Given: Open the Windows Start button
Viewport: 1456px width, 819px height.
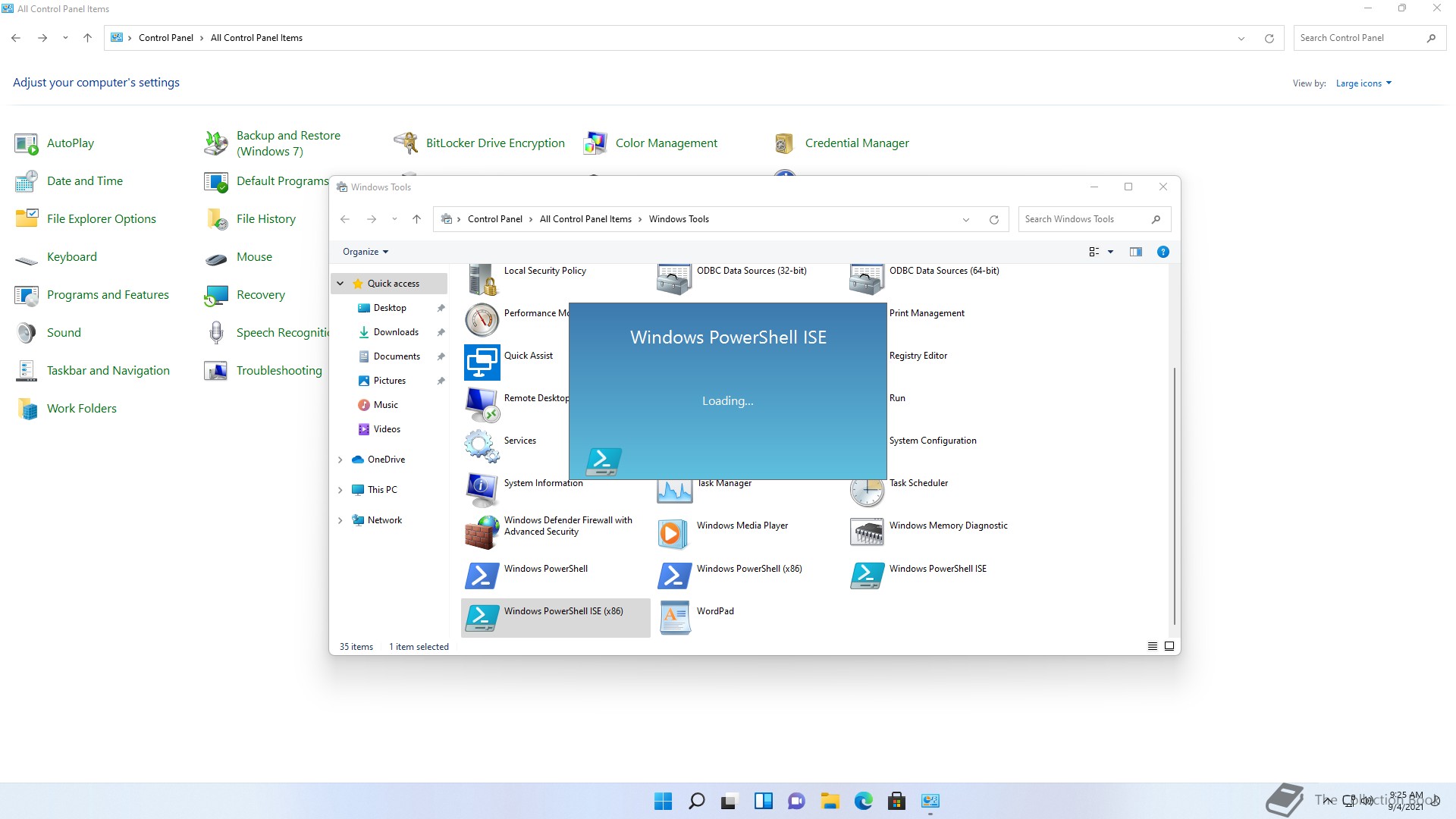Looking at the screenshot, I should pyautogui.click(x=663, y=801).
